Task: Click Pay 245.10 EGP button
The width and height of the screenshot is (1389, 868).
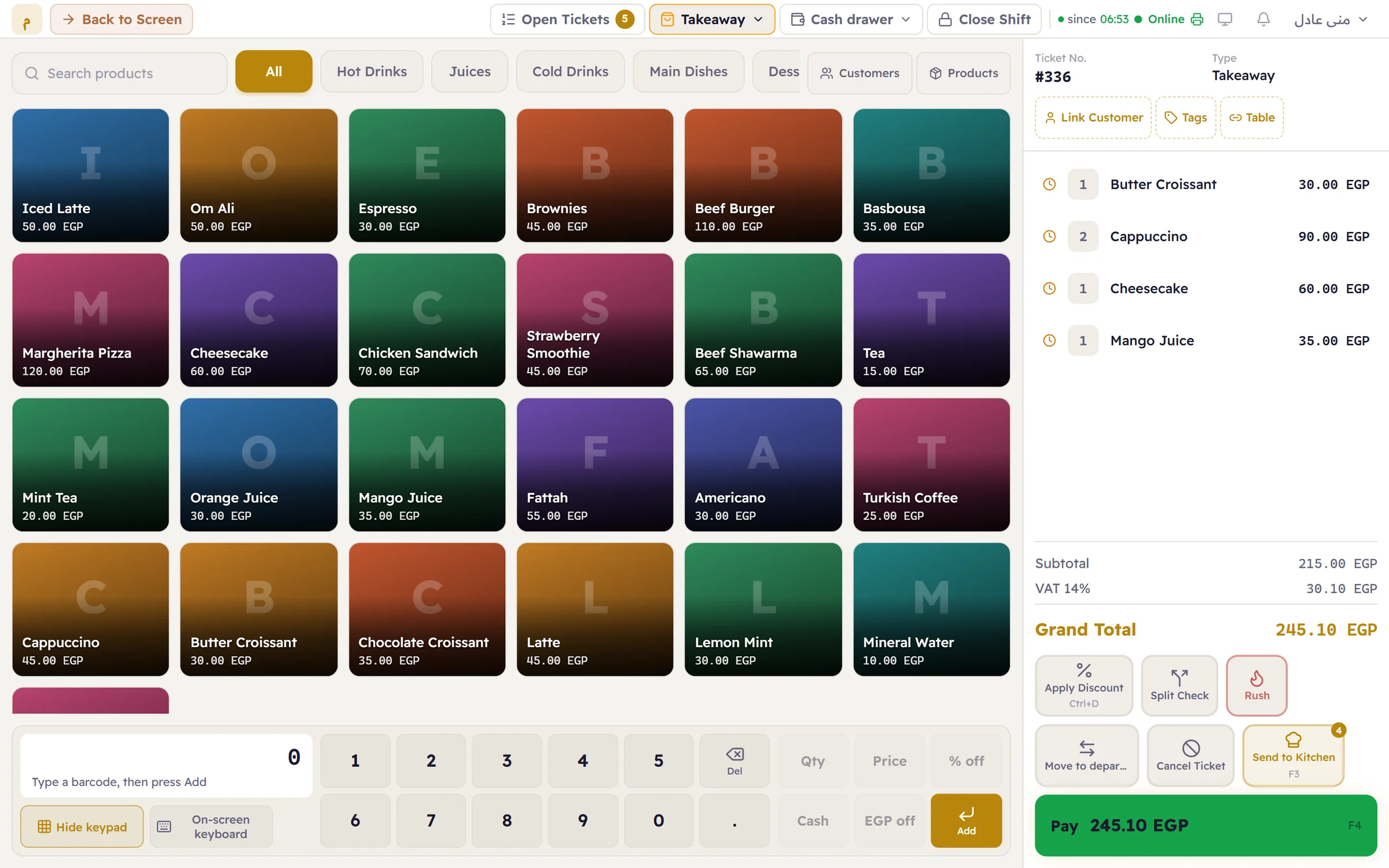Action: 1206,825
